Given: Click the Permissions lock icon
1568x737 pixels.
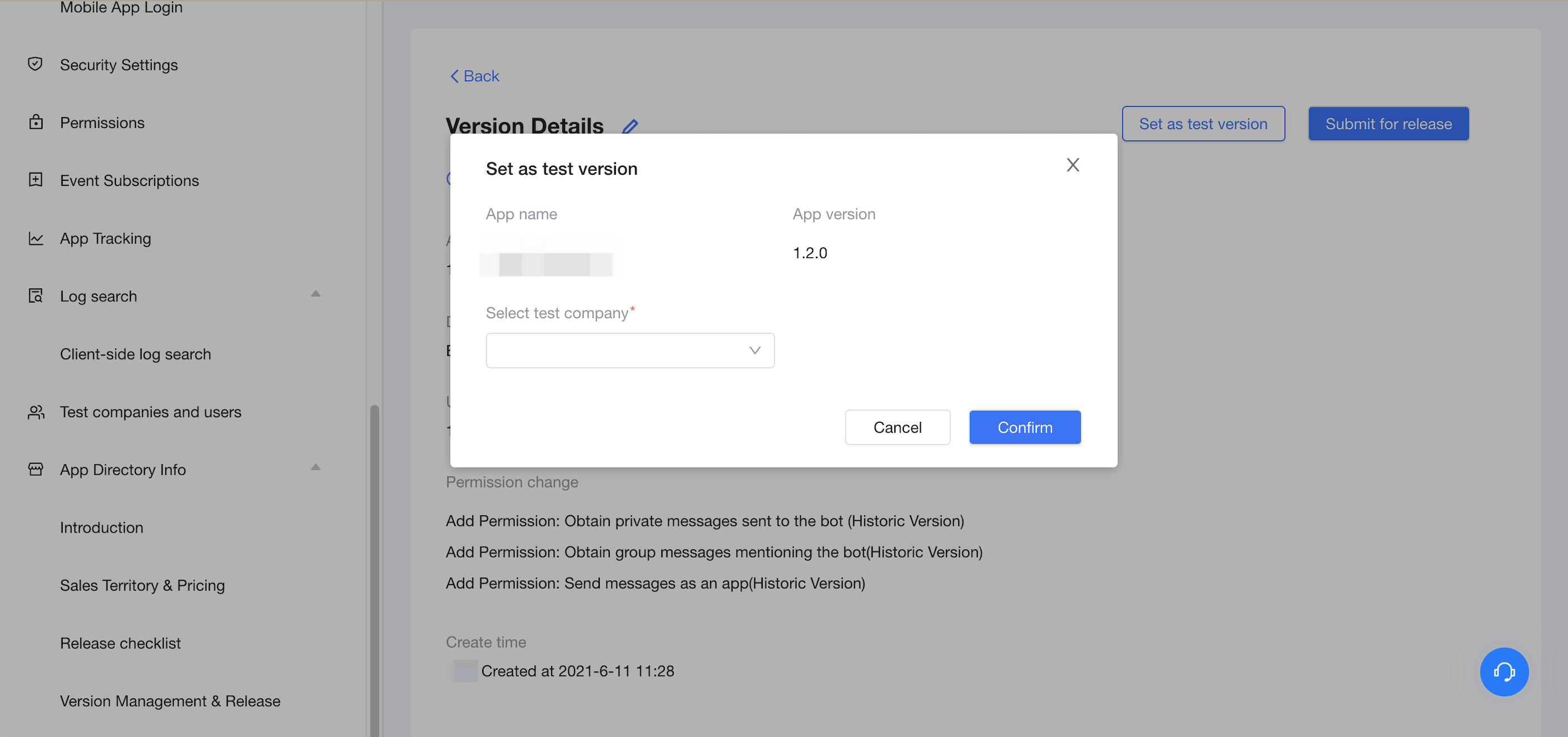Looking at the screenshot, I should pyautogui.click(x=35, y=122).
